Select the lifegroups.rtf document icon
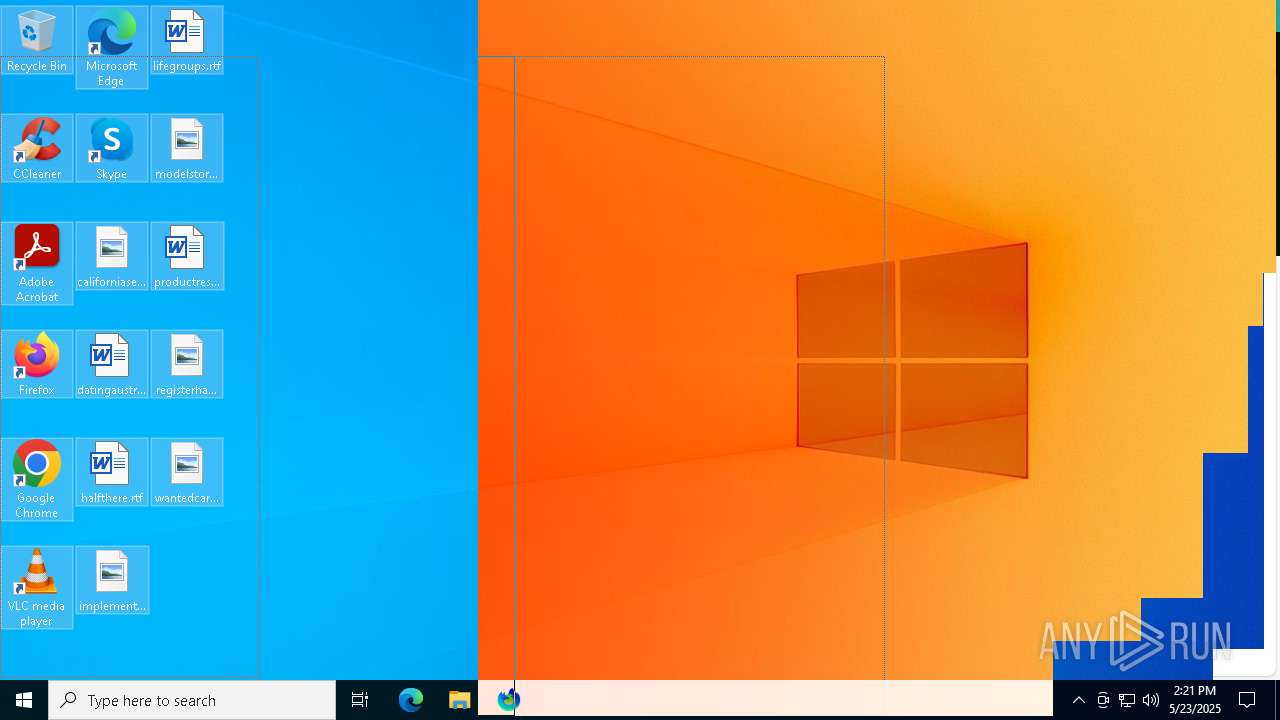Viewport: 1280px width, 720px height. (x=187, y=40)
